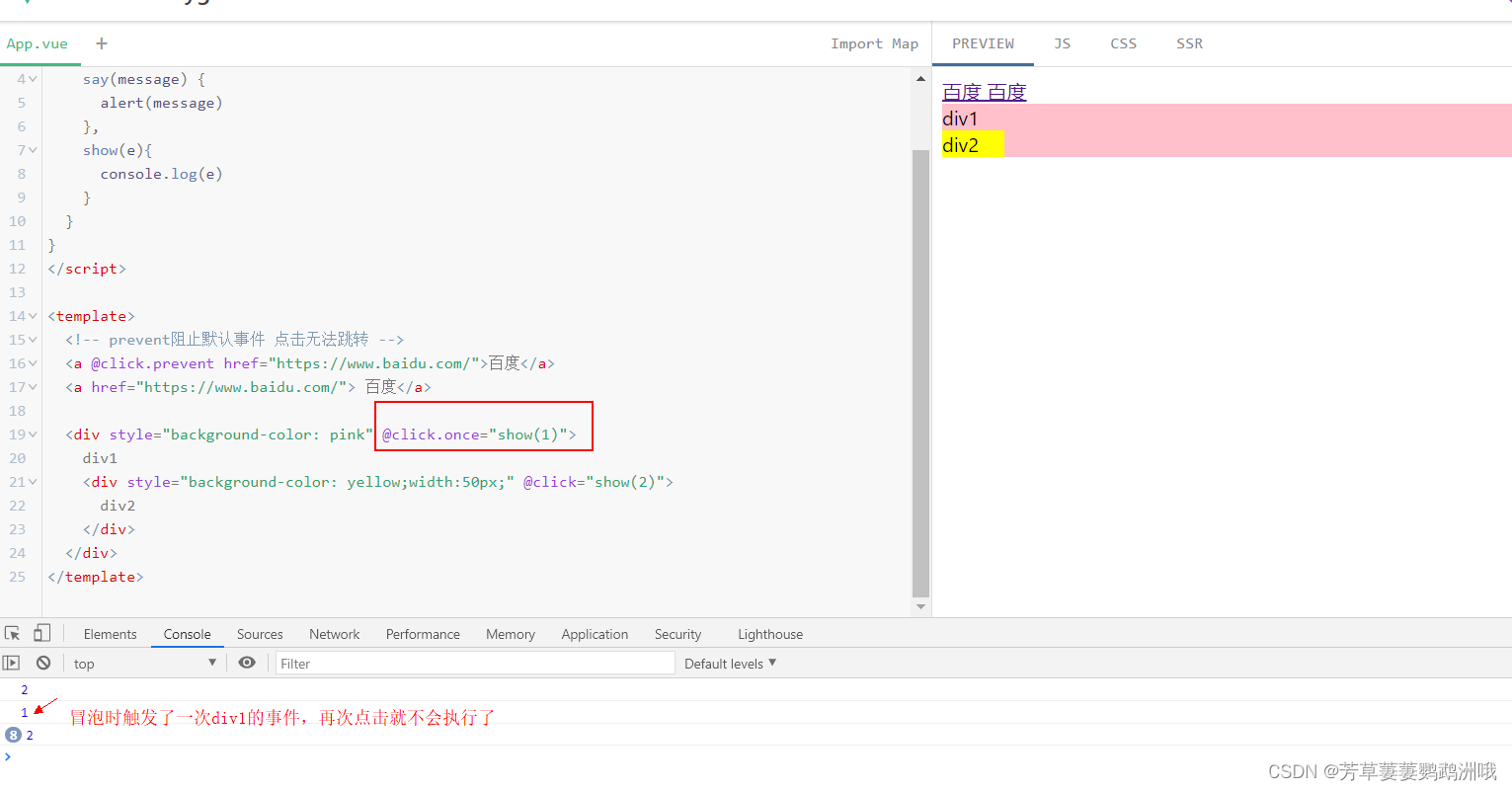Open the CSS output tab
The image size is (1512, 790).
tap(1123, 43)
